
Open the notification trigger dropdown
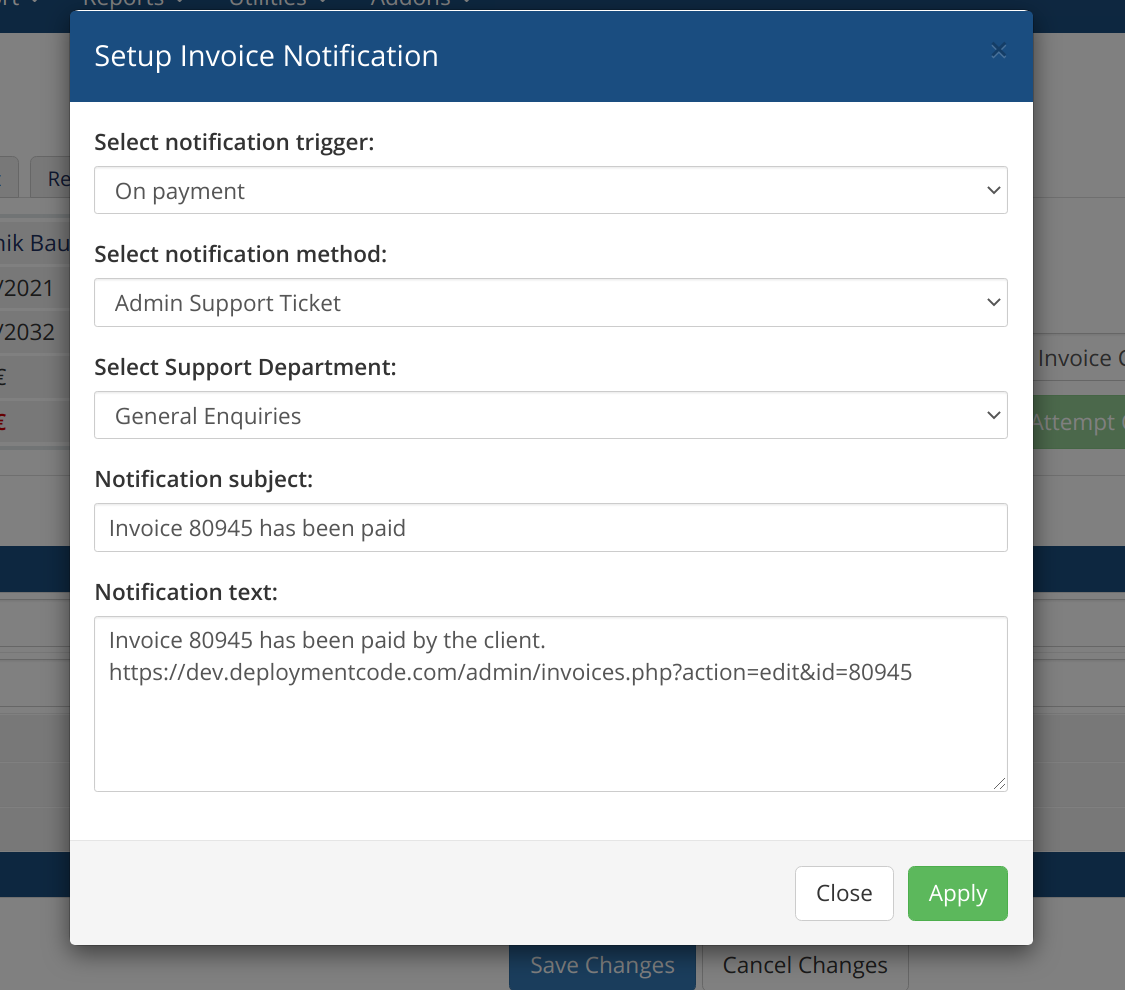tap(550, 190)
